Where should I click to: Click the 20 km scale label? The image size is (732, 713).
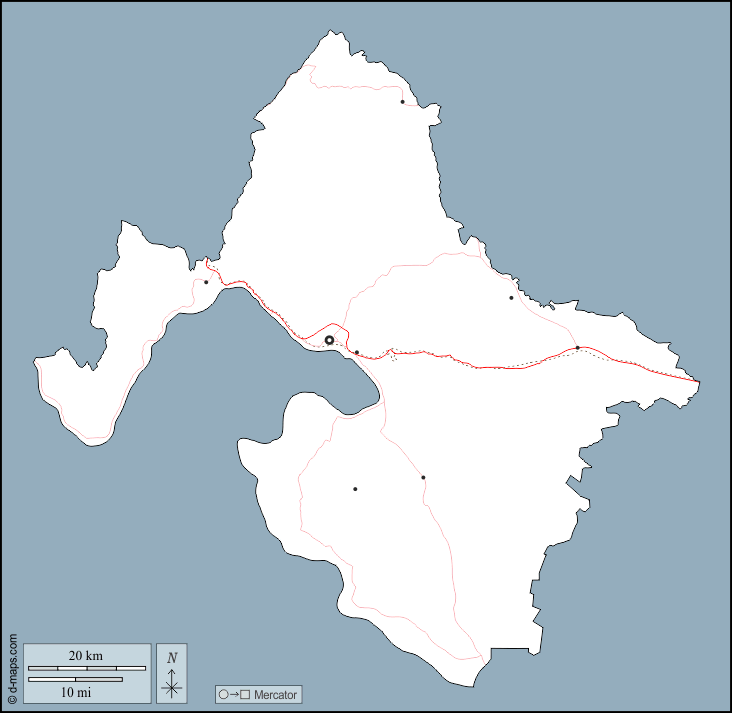click(86, 655)
